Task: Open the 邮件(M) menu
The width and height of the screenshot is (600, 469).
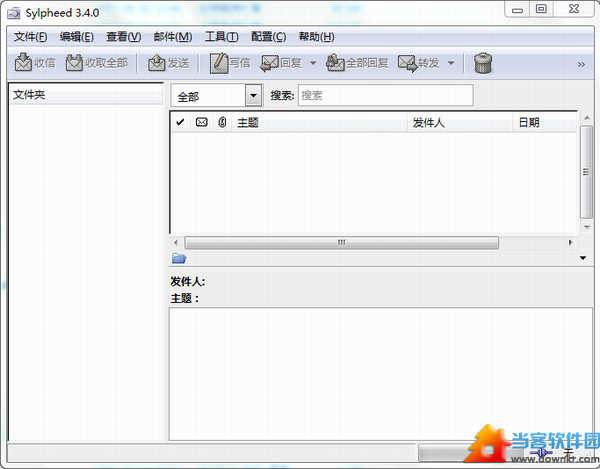Action: tap(173, 37)
